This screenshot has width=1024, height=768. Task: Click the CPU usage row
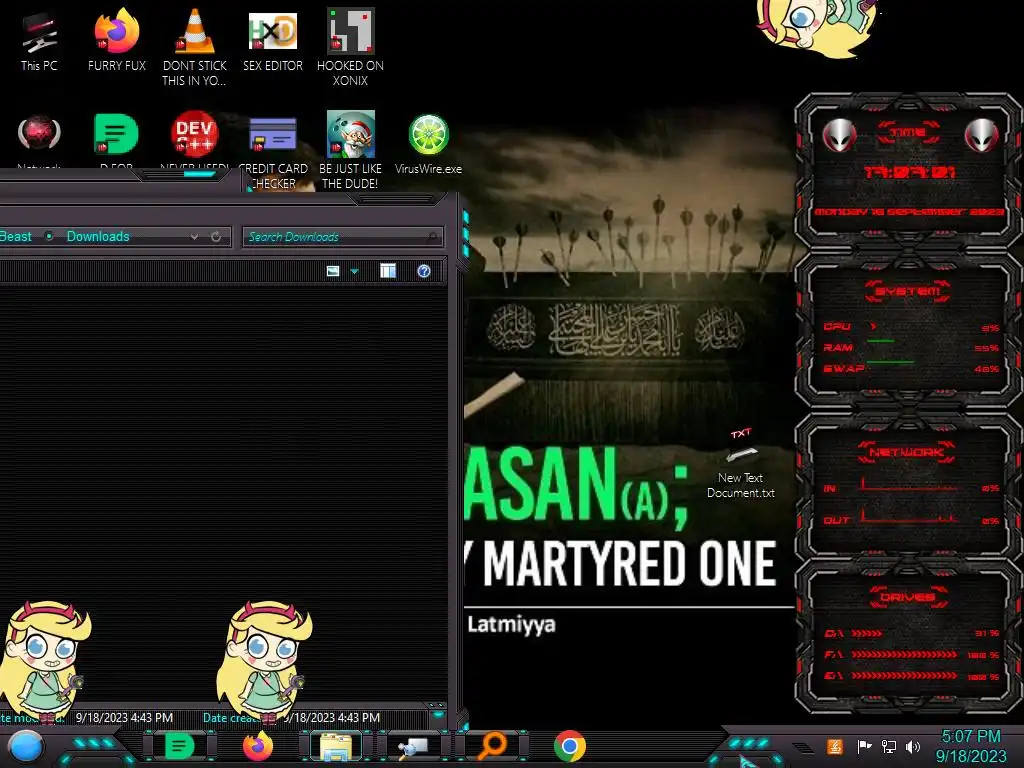pyautogui.click(x=911, y=327)
